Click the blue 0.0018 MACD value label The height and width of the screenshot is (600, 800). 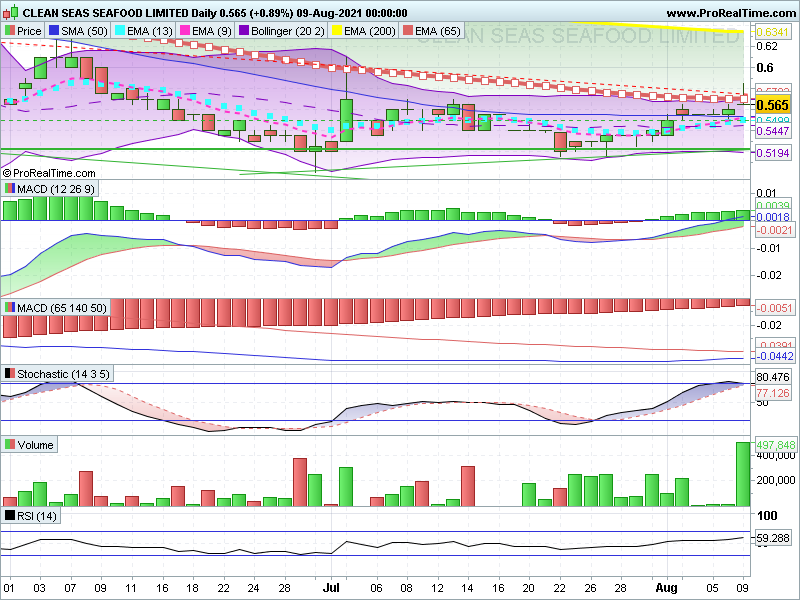[772, 217]
